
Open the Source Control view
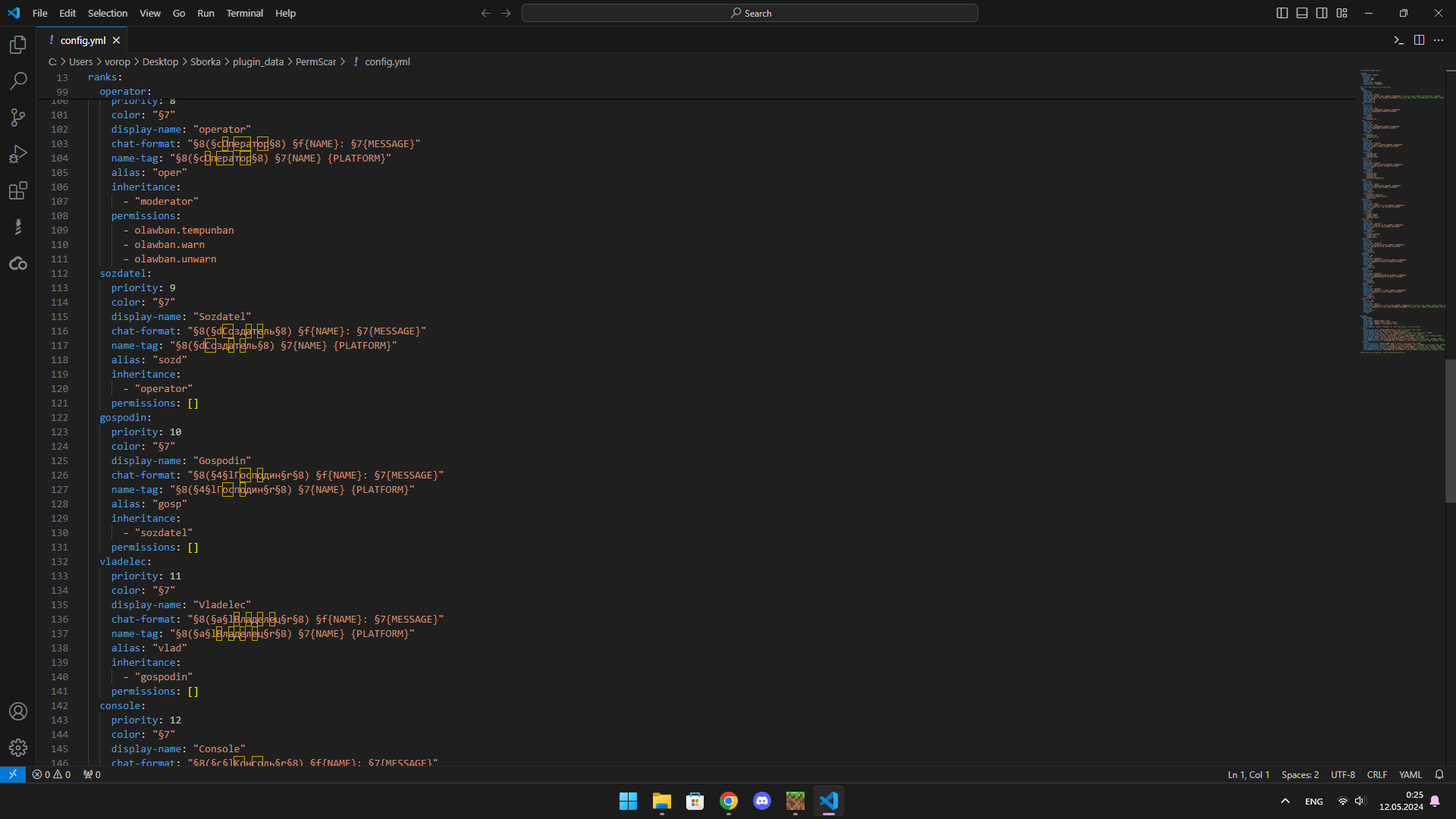tap(18, 117)
